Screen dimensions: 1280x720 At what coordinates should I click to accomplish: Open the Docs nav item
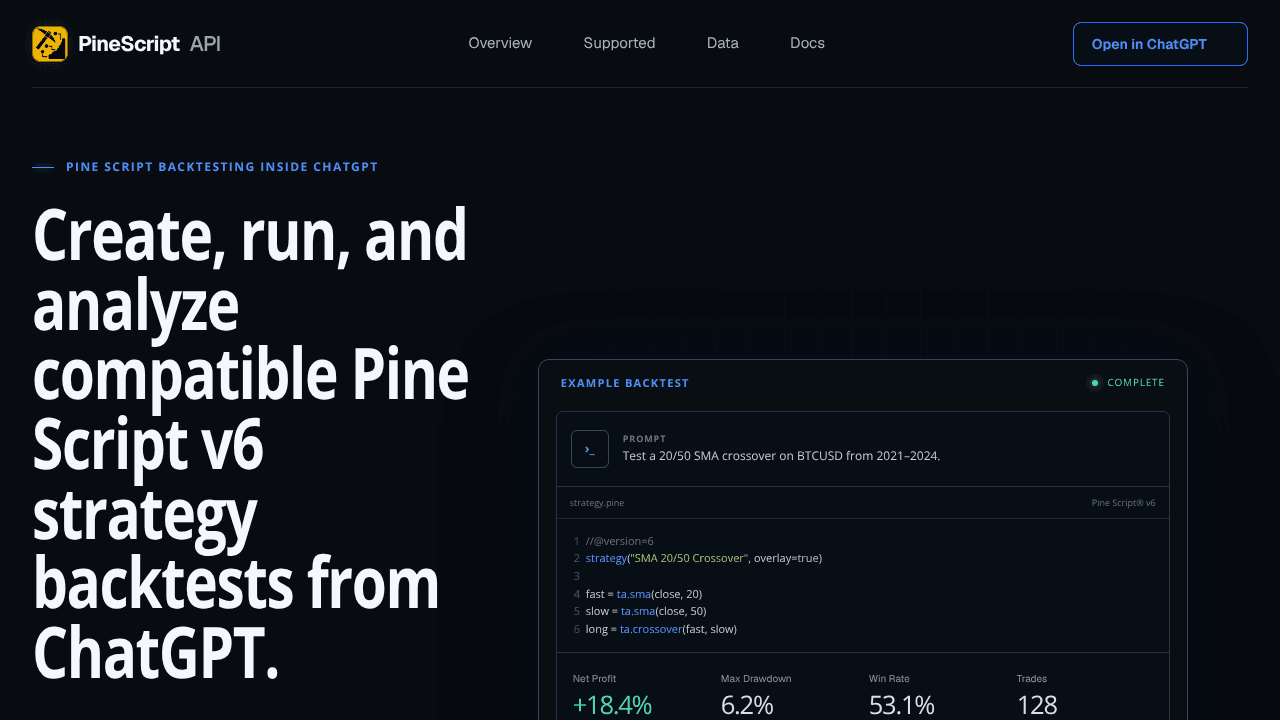[x=807, y=43]
